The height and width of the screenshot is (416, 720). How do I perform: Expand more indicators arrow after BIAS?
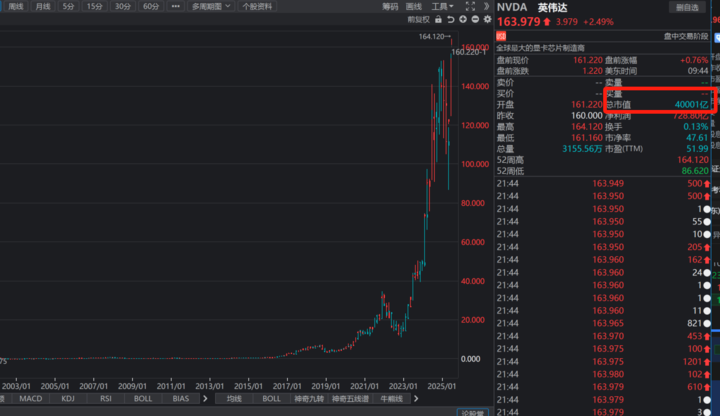coord(205,399)
